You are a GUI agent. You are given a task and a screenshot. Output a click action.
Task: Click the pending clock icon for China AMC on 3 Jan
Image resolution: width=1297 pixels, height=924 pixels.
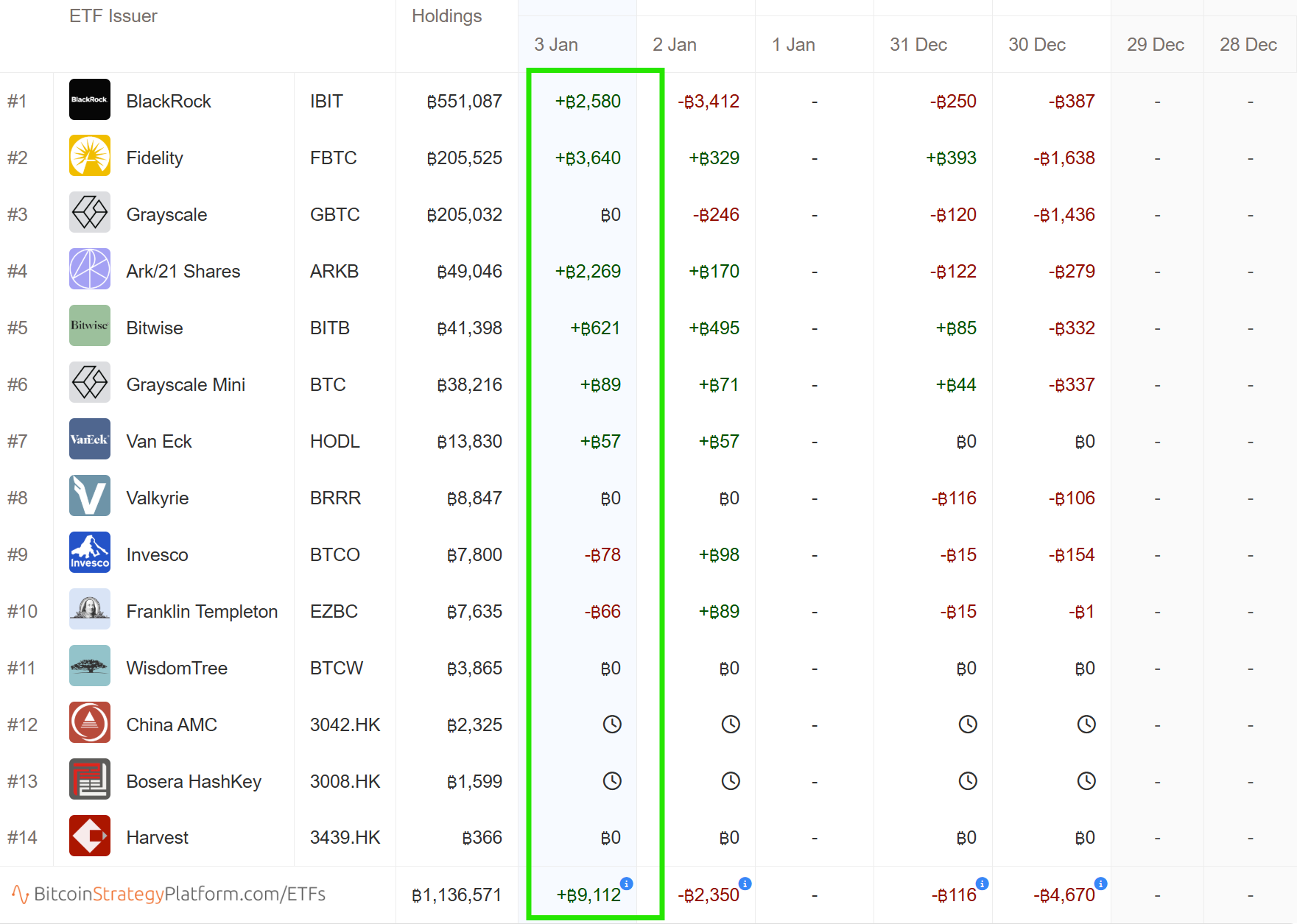612,724
